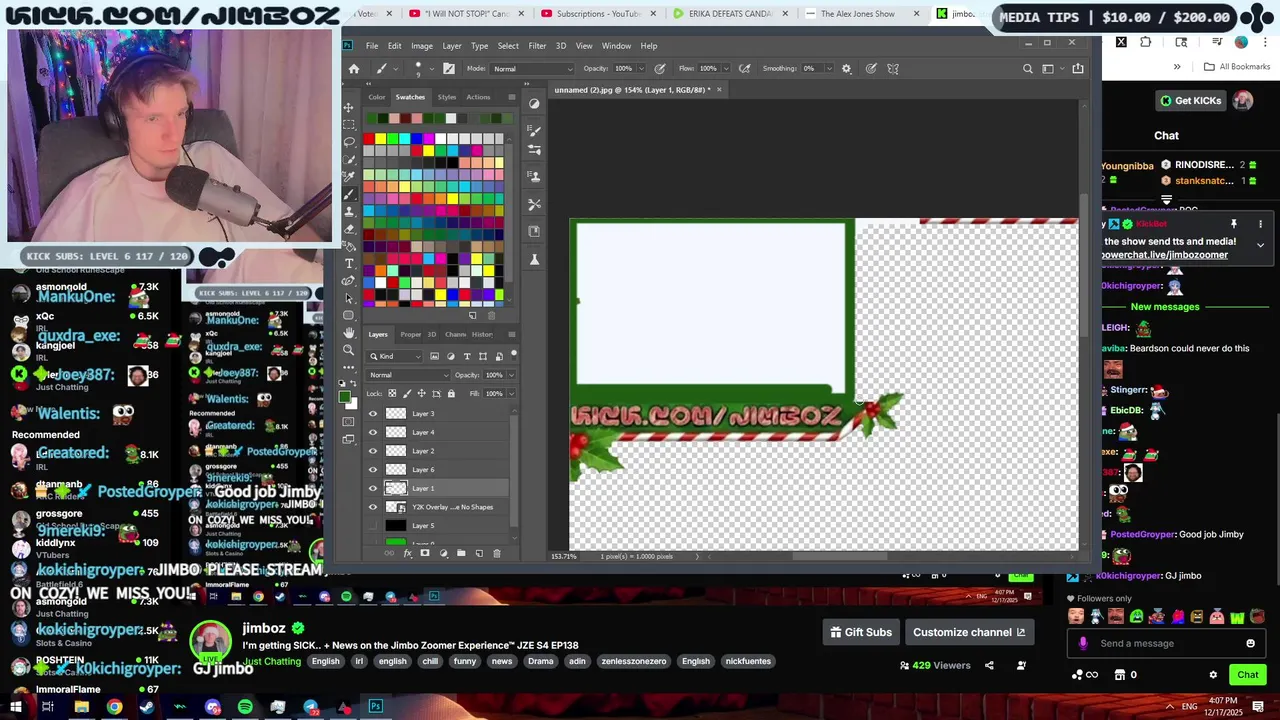This screenshot has width=1280, height=720.
Task: Open the Window menu in Photoshop
Action: 616,46
